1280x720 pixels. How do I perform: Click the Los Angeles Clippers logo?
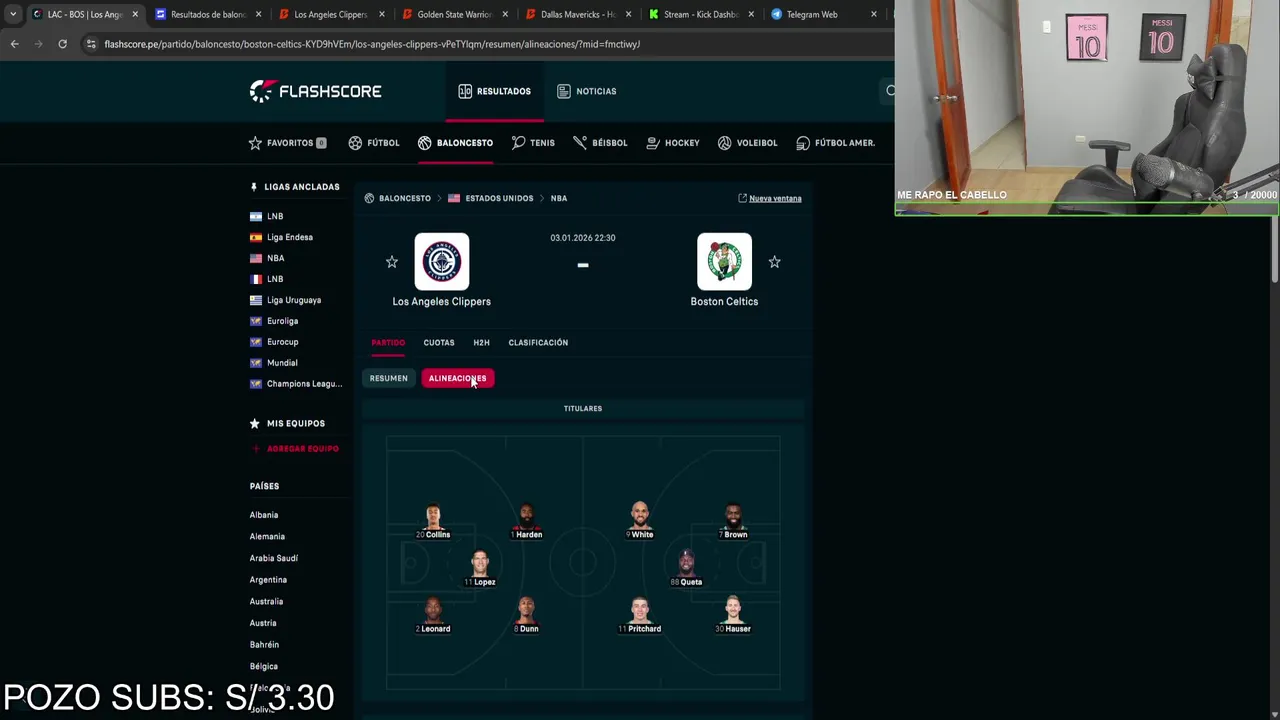(442, 261)
